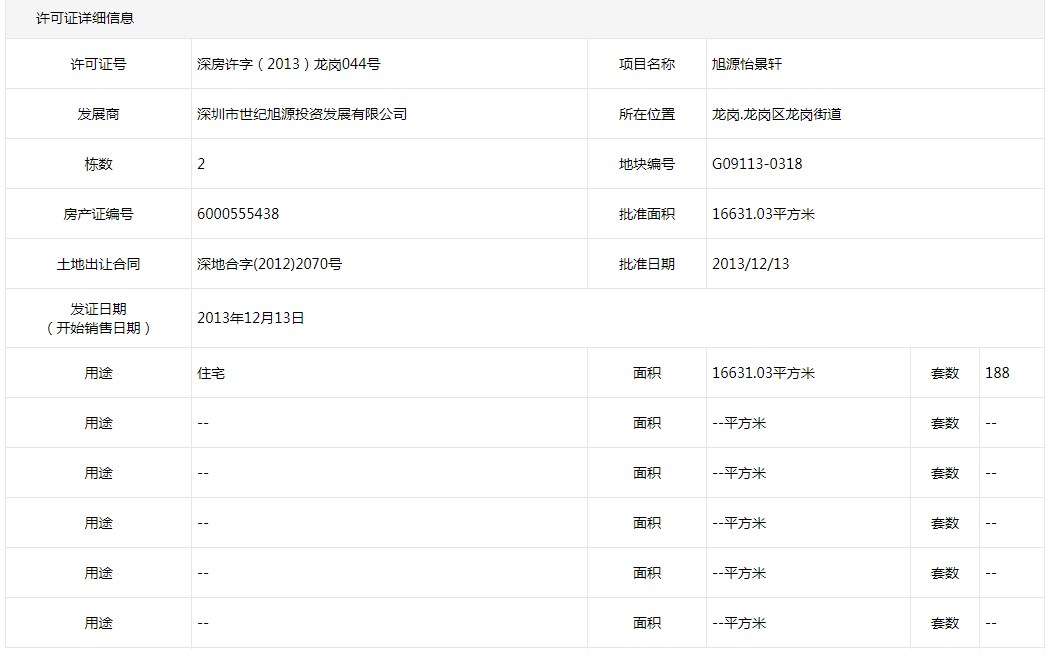
Task: Click the 住宅 usage value
Action: click(211, 373)
